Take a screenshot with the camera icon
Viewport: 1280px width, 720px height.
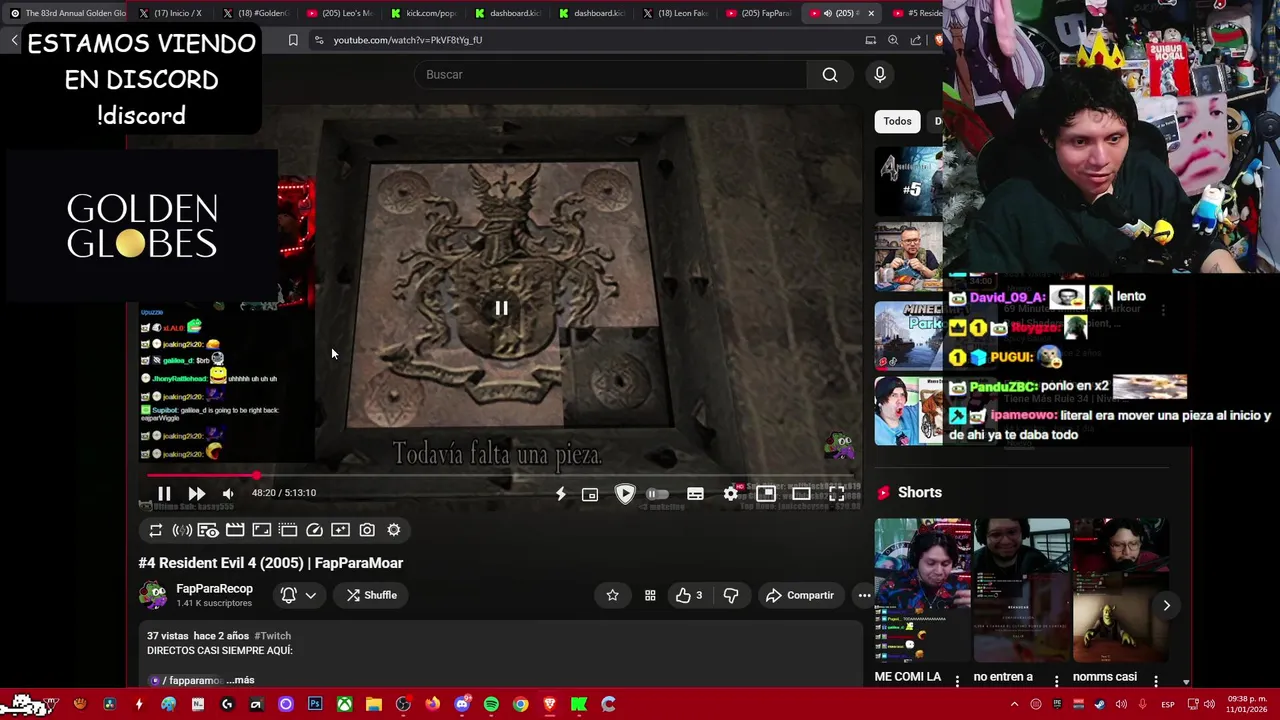click(x=367, y=530)
